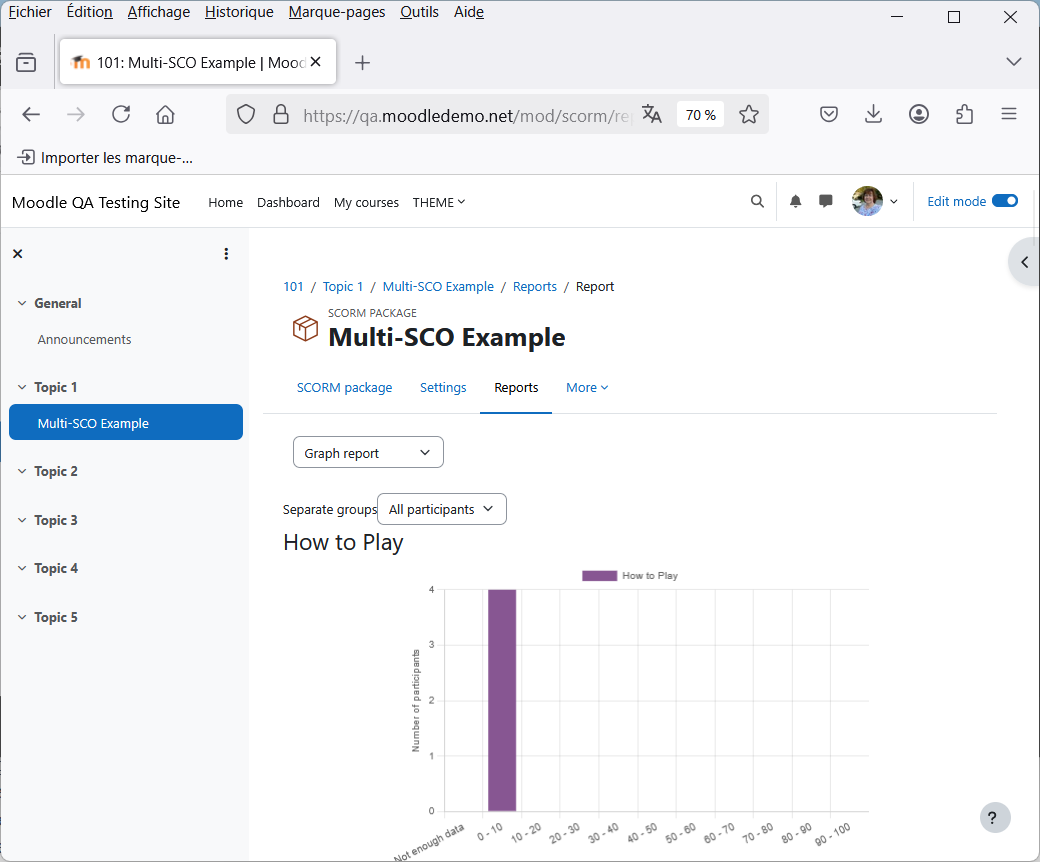Close the Multi-SCO Example browser tab
The image size is (1040, 862).
click(316, 62)
